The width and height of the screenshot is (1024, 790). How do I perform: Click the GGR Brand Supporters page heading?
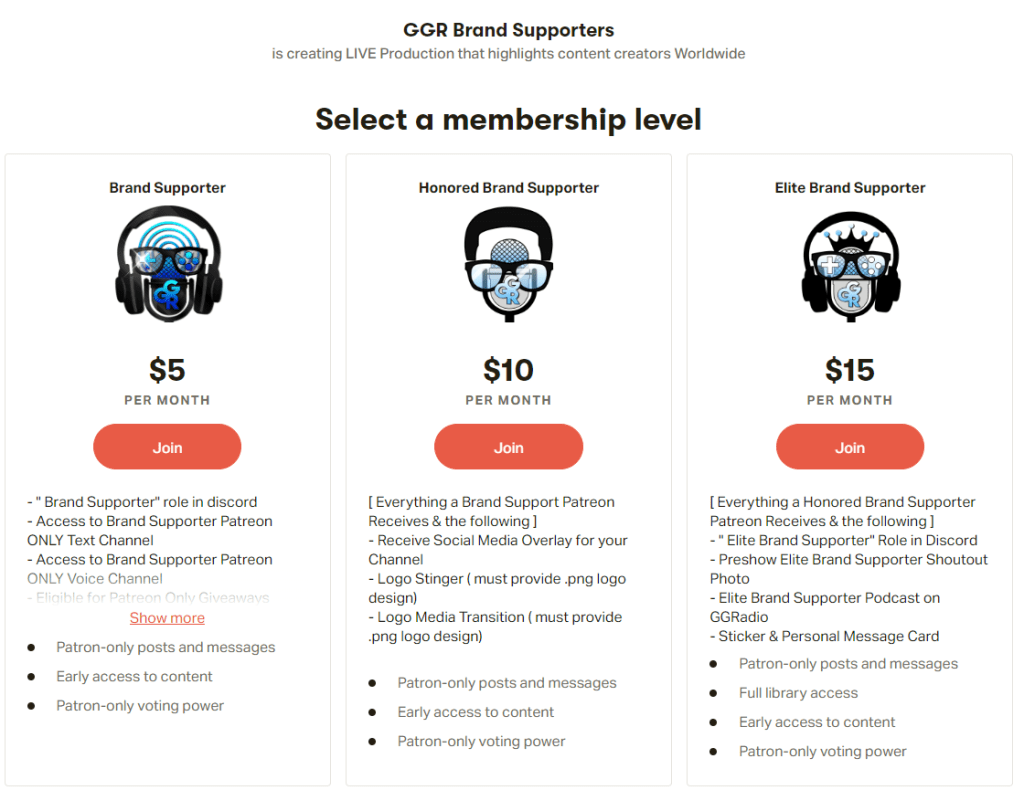508,30
